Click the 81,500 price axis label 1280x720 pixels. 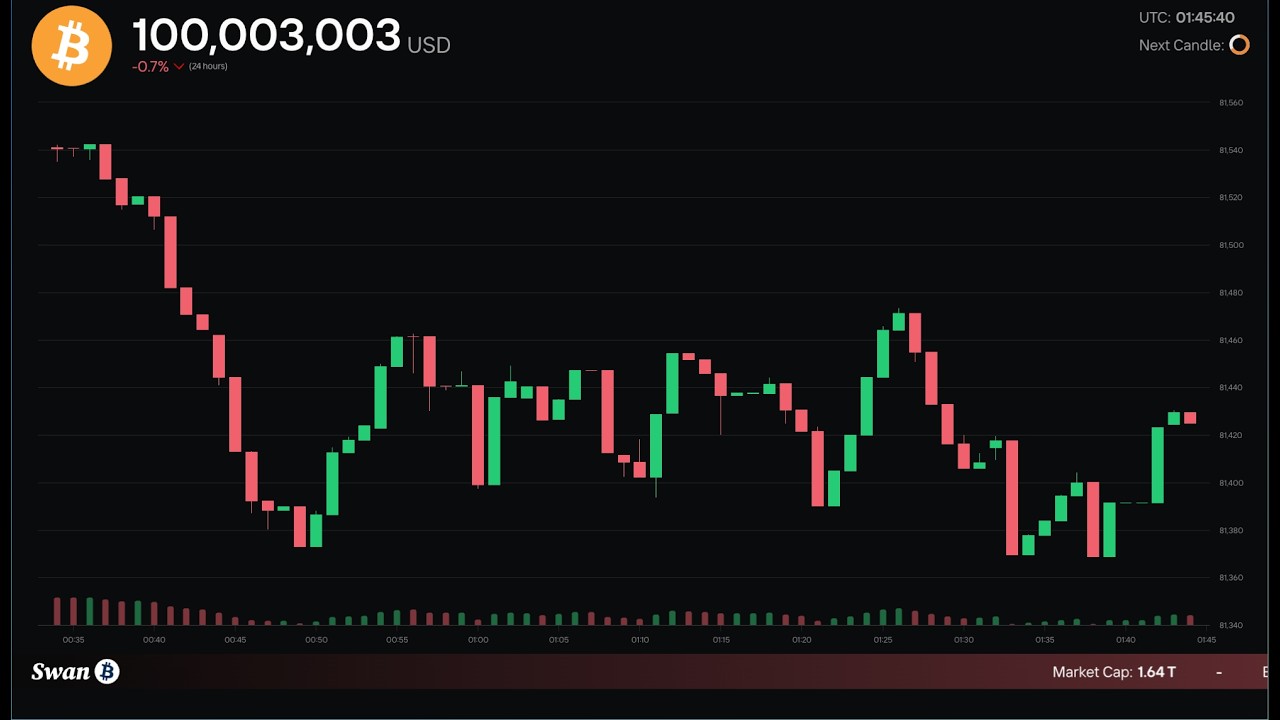[x=1230, y=245]
